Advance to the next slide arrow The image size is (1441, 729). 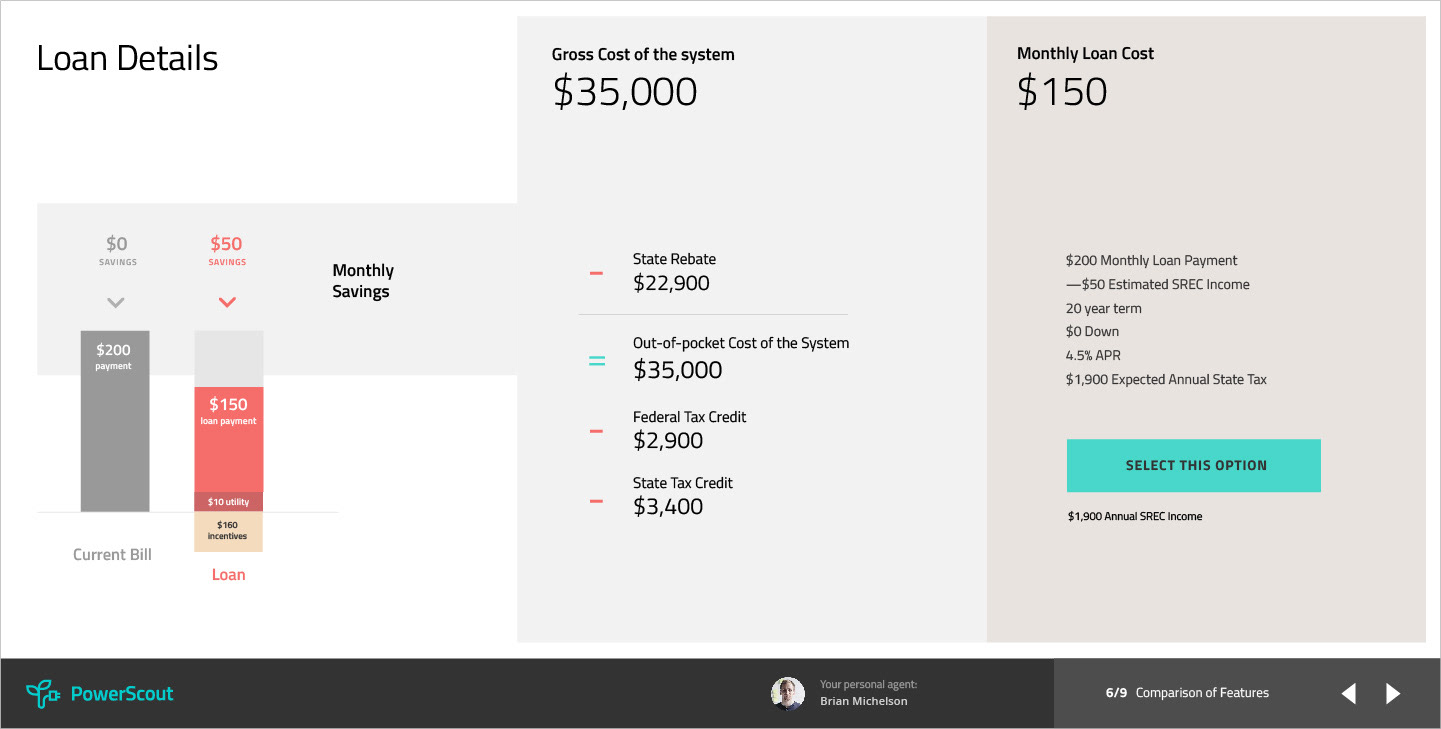pos(1393,693)
